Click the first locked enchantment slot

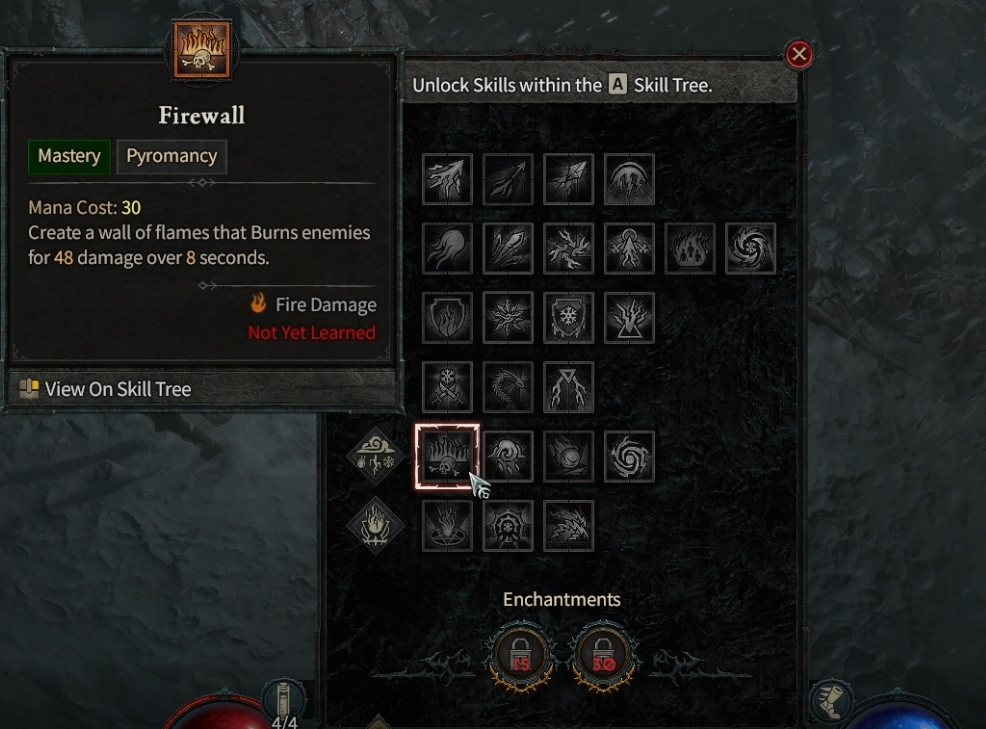521,656
